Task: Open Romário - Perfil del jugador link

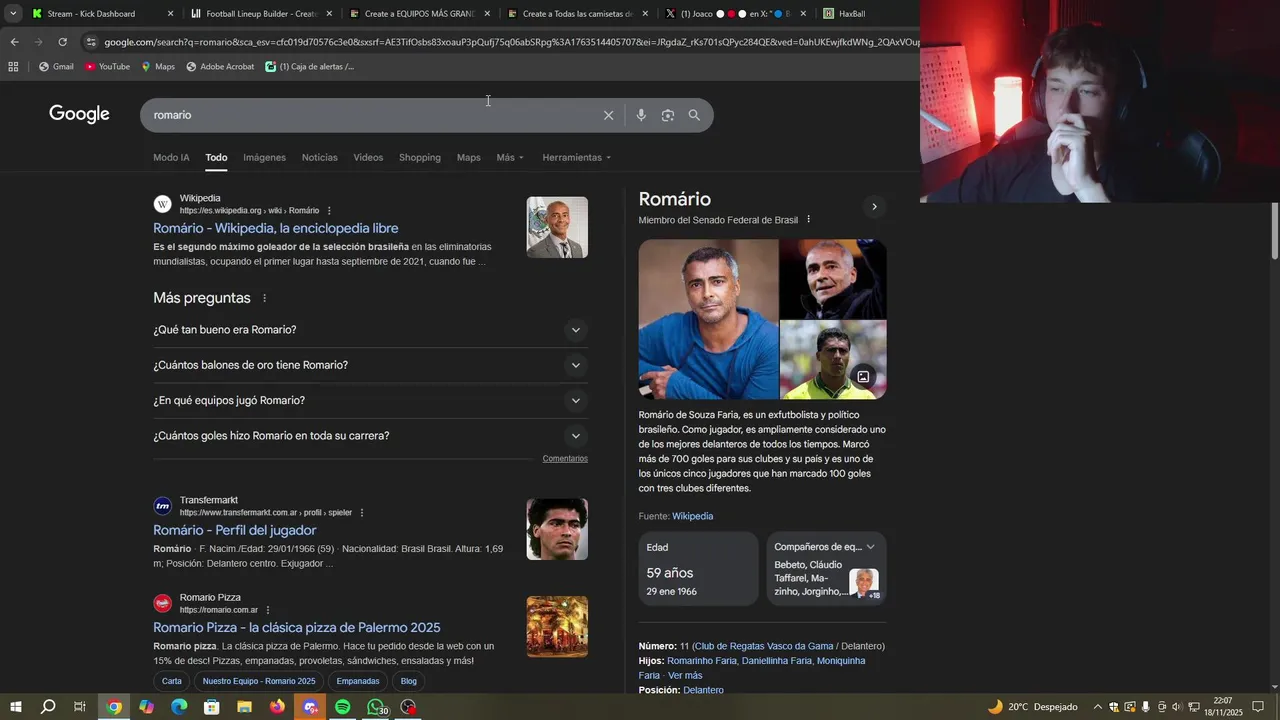Action: (x=235, y=530)
